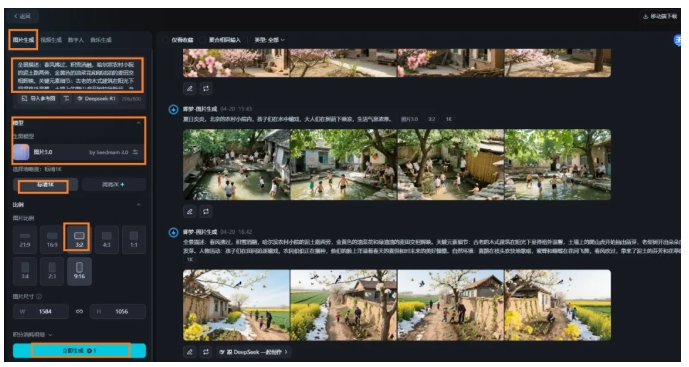Screen dimensions: 689x367
Task: Open the last peach blossom image at top
Action: [x=558, y=63]
